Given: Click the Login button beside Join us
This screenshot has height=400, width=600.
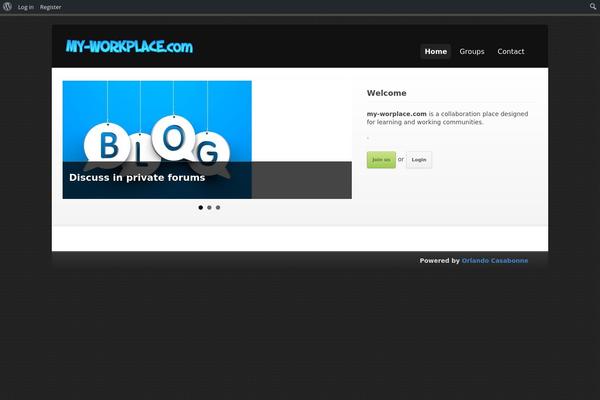Looking at the screenshot, I should click(x=419, y=160).
